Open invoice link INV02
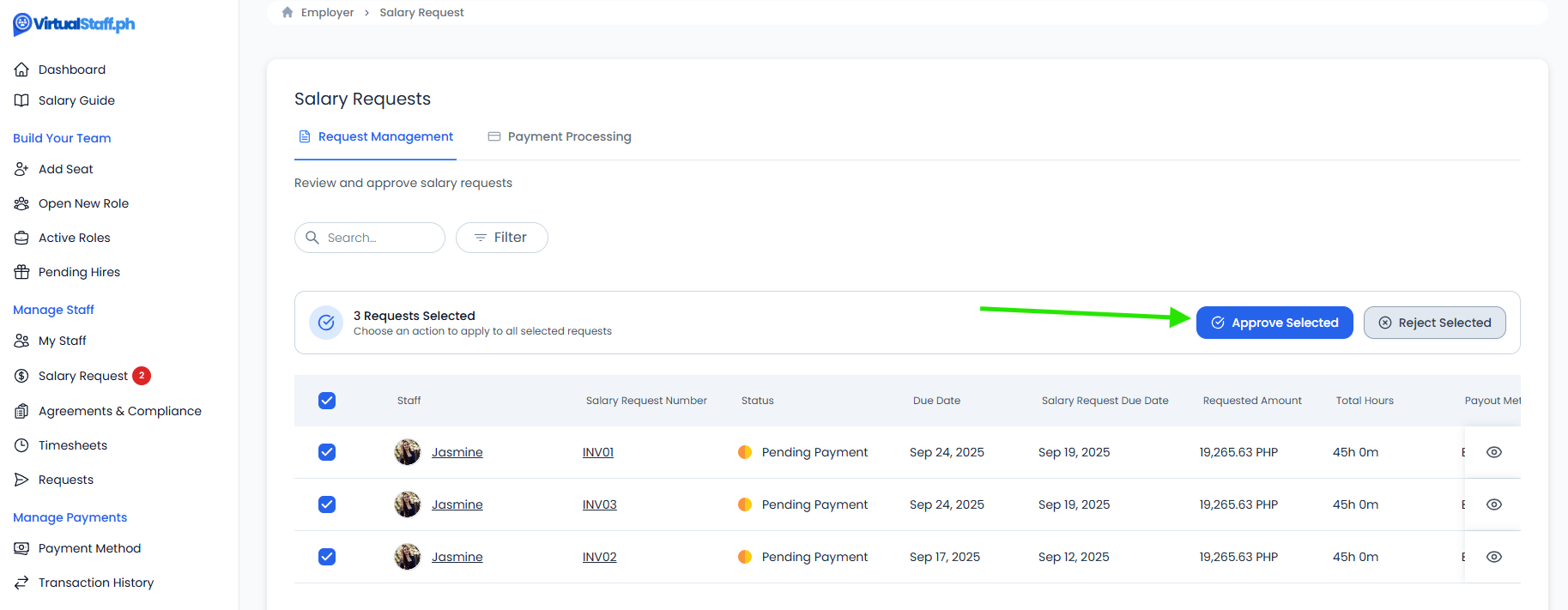The height and width of the screenshot is (610, 1568). (x=599, y=557)
